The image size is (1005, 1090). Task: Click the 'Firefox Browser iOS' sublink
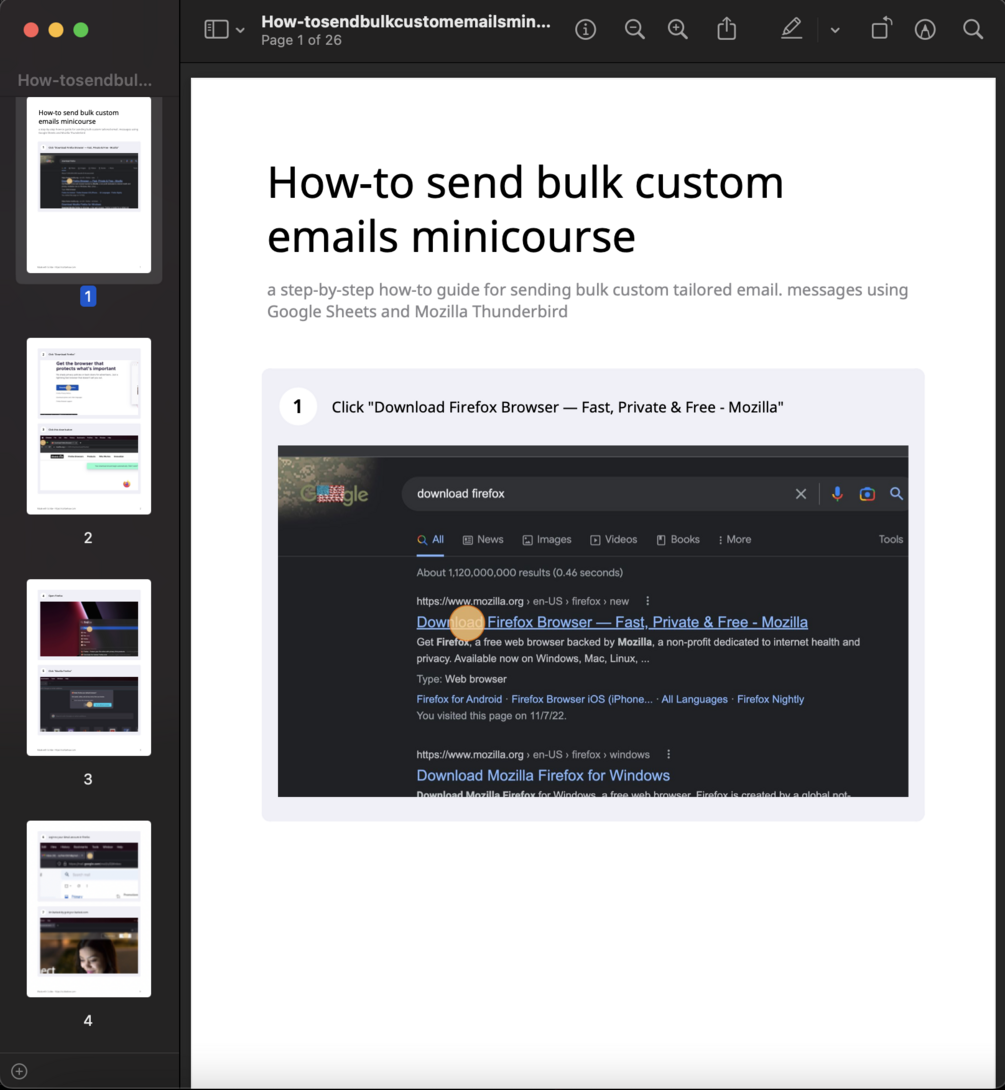[x=582, y=699]
